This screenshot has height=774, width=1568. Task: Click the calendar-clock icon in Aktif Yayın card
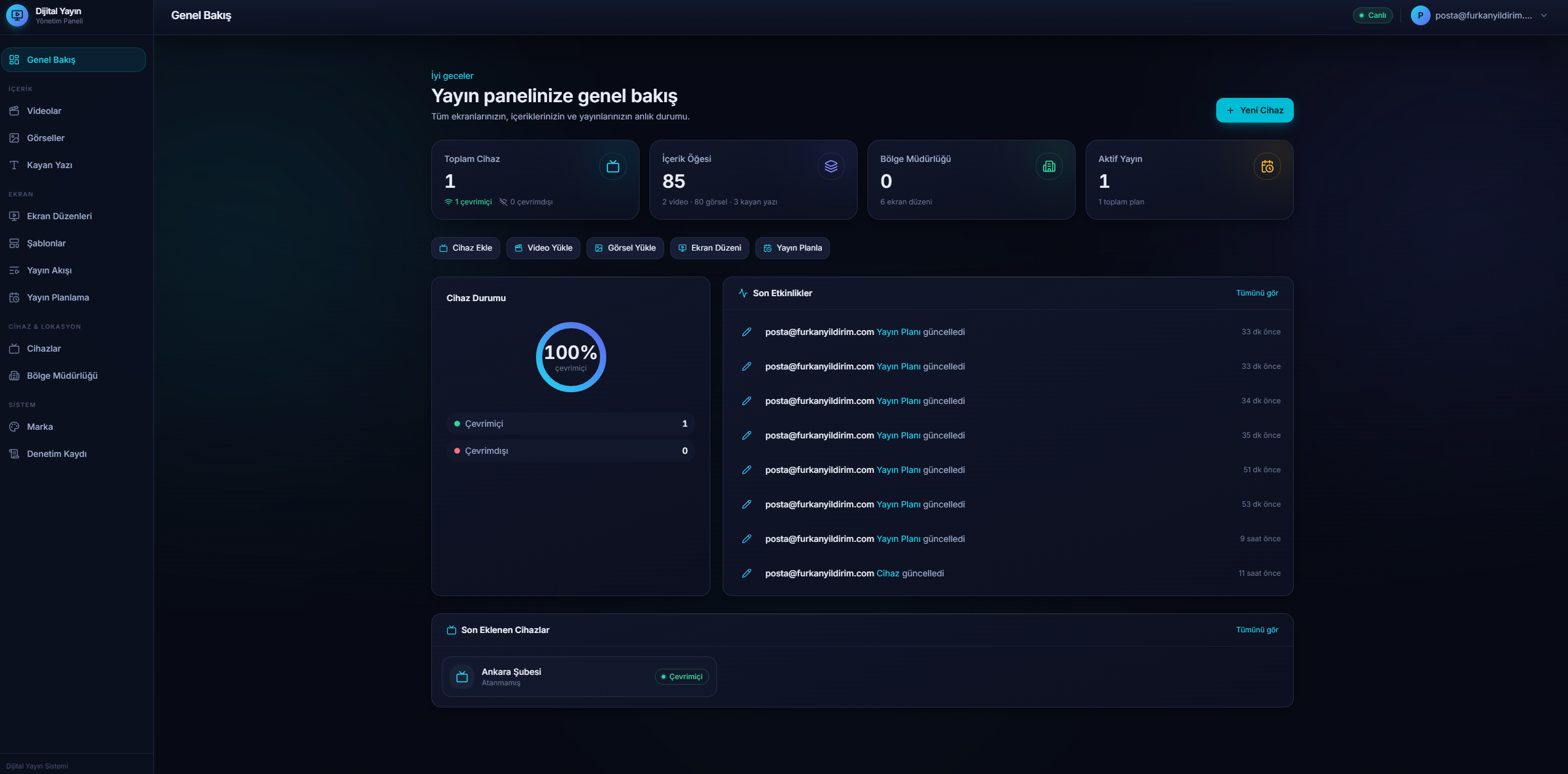click(1267, 166)
